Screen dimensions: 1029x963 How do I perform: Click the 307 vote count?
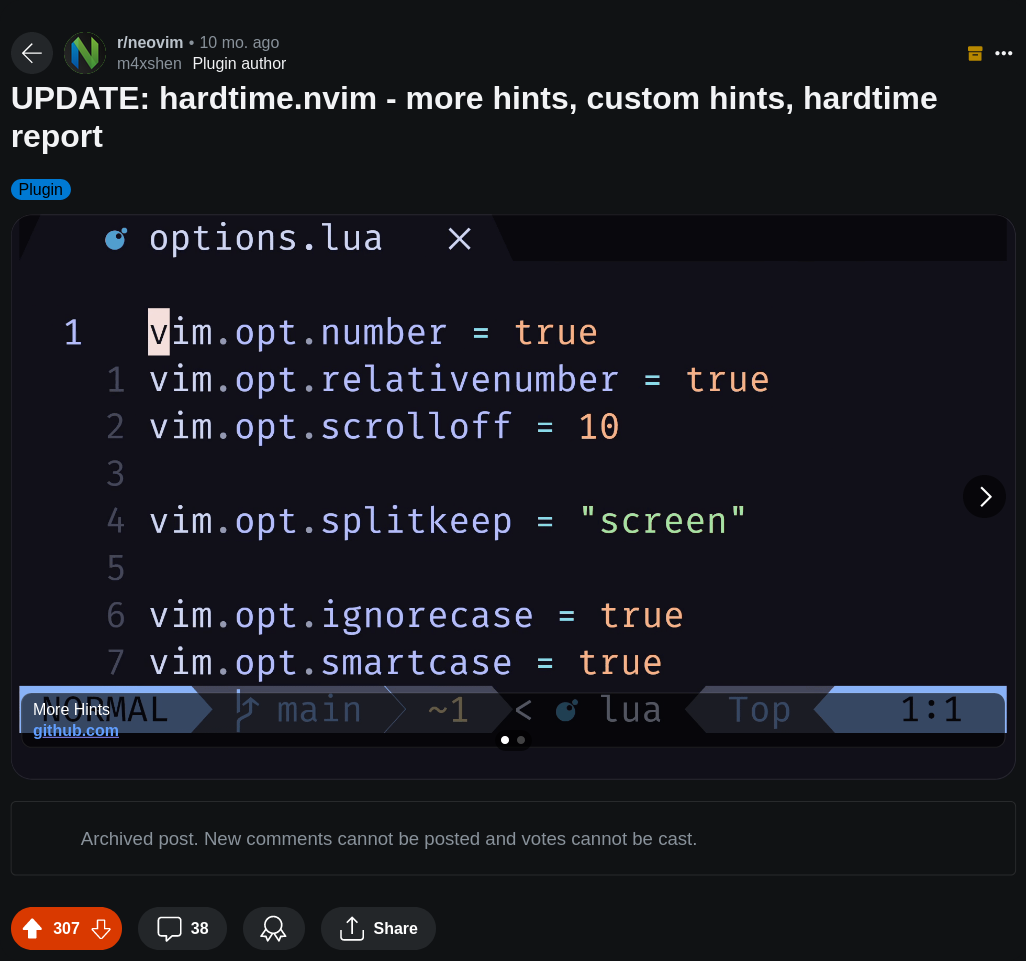click(66, 930)
